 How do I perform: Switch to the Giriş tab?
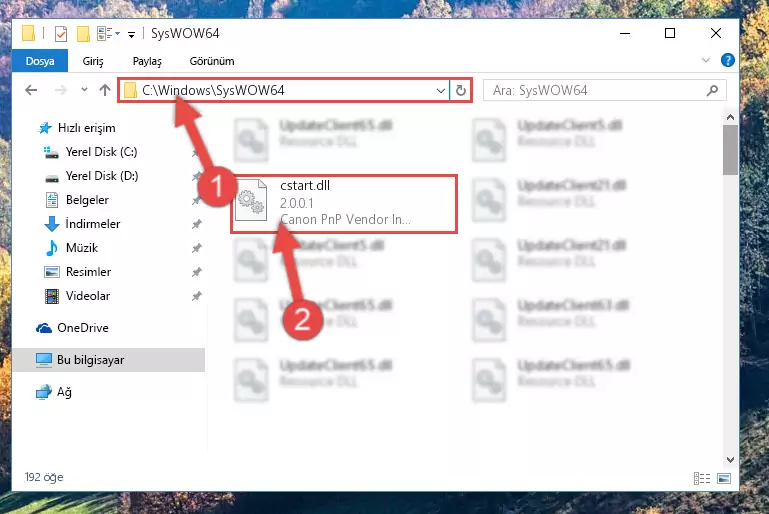pyautogui.click(x=93, y=61)
